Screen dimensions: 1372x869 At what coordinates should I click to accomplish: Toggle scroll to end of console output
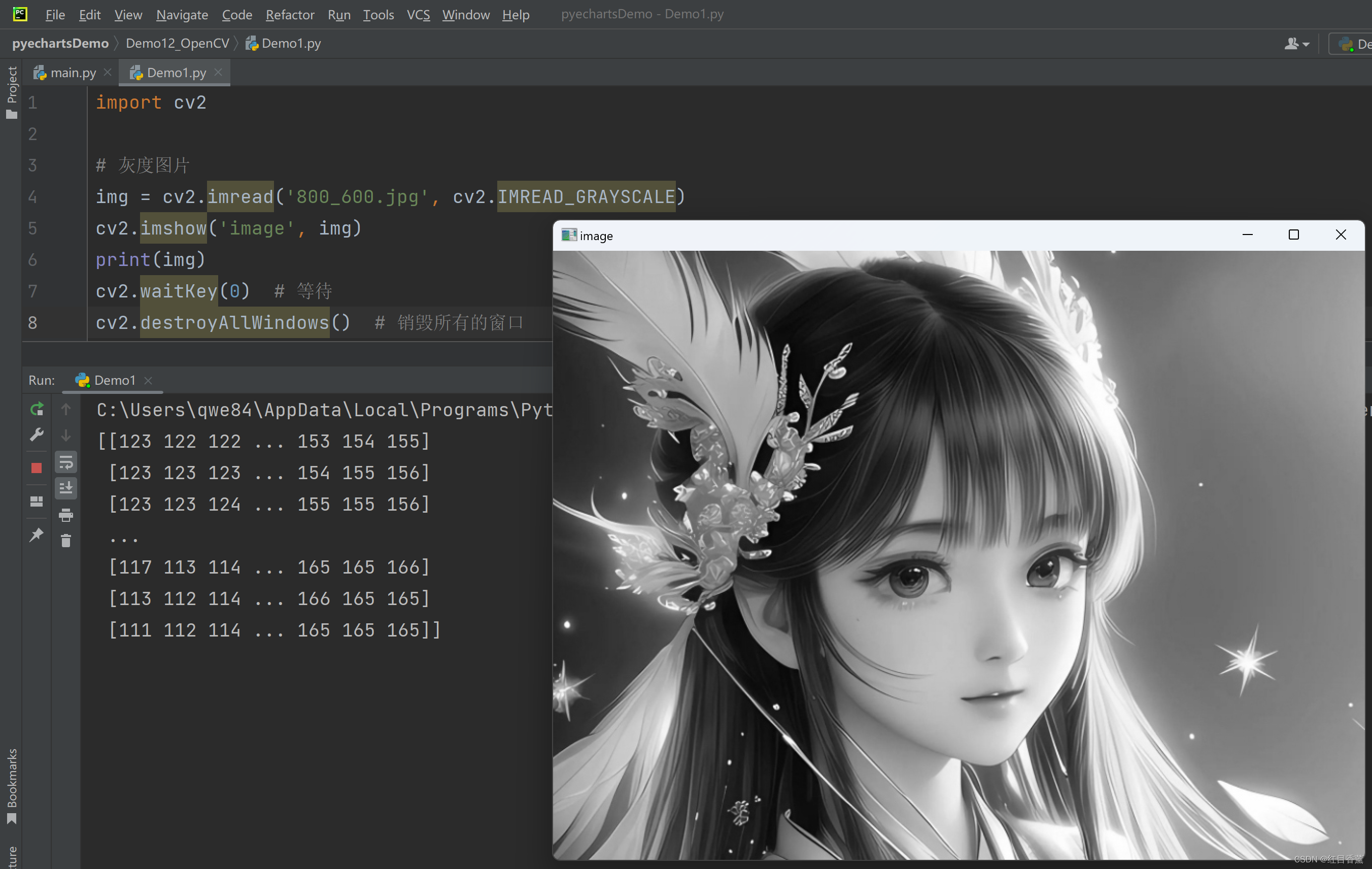pos(66,488)
